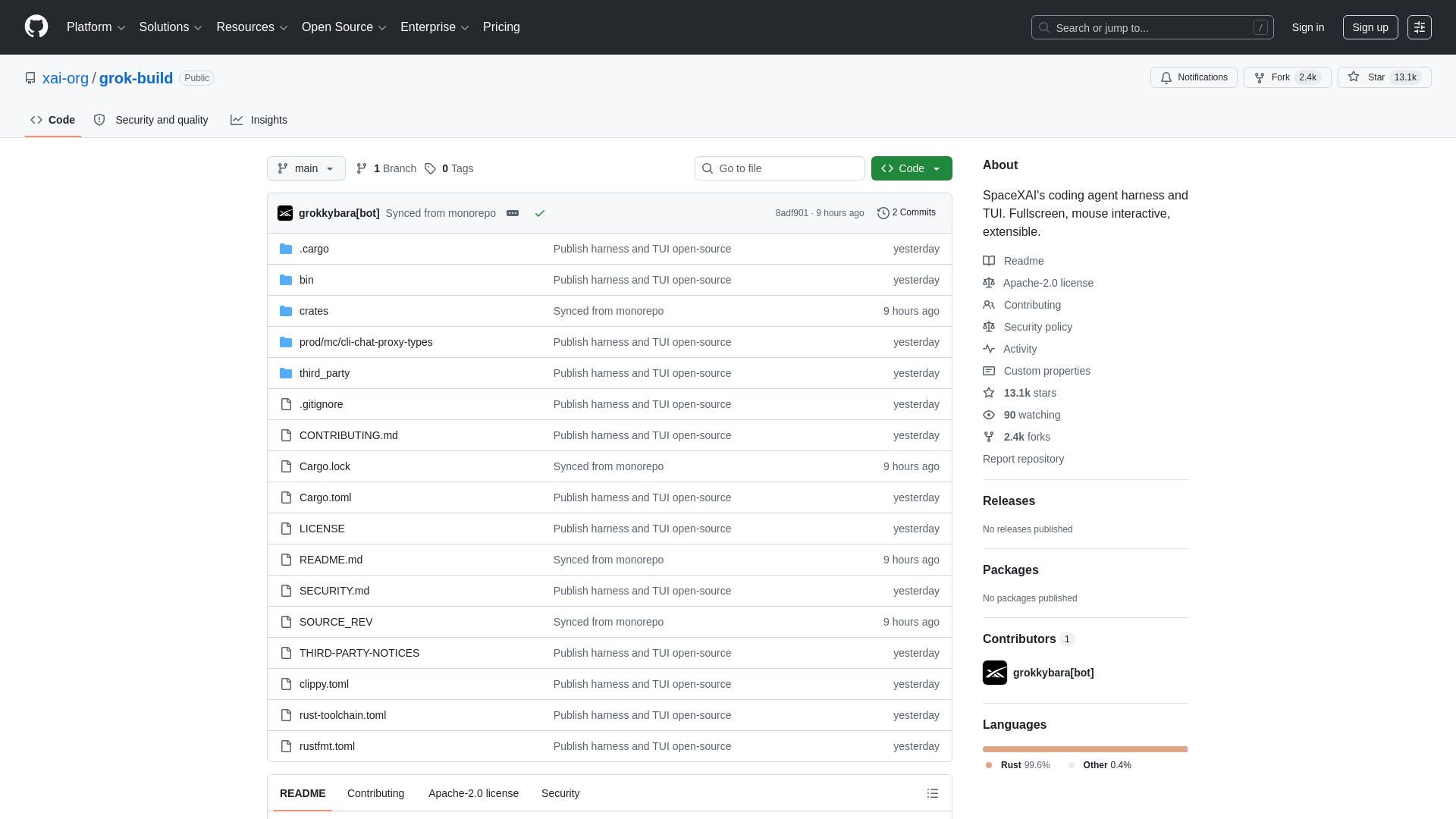Click the history clock icon for 2 Commits

(883, 213)
